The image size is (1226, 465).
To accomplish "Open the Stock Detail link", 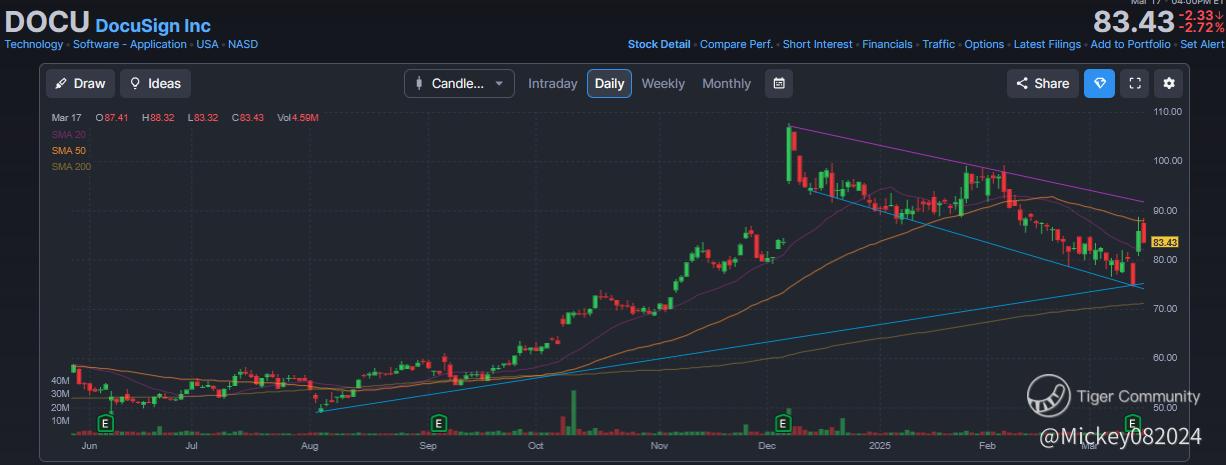I will pos(659,44).
